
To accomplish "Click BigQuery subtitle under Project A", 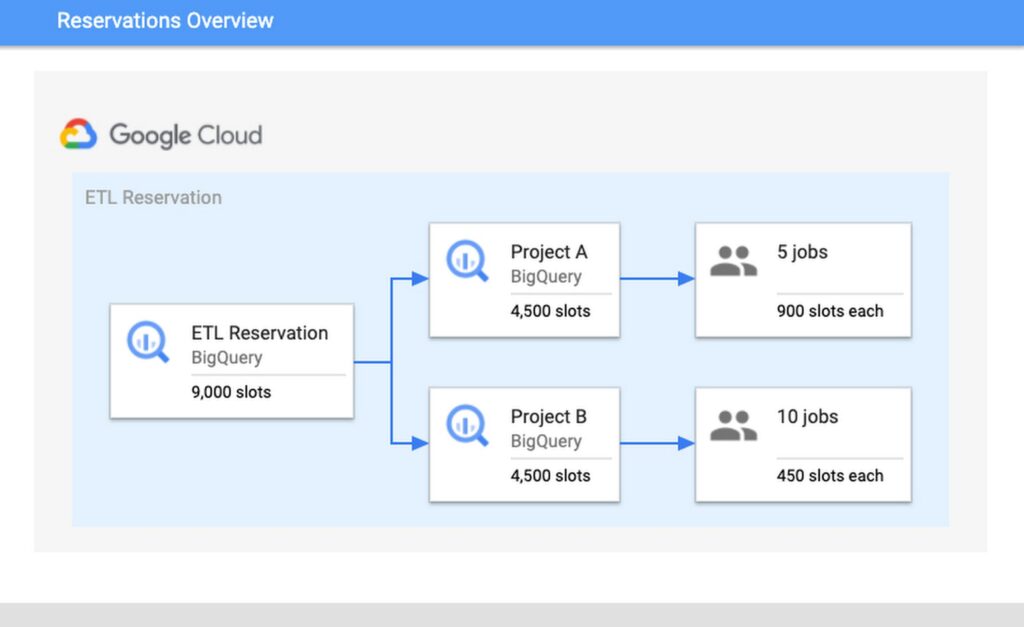I will pyautogui.click(x=546, y=277).
